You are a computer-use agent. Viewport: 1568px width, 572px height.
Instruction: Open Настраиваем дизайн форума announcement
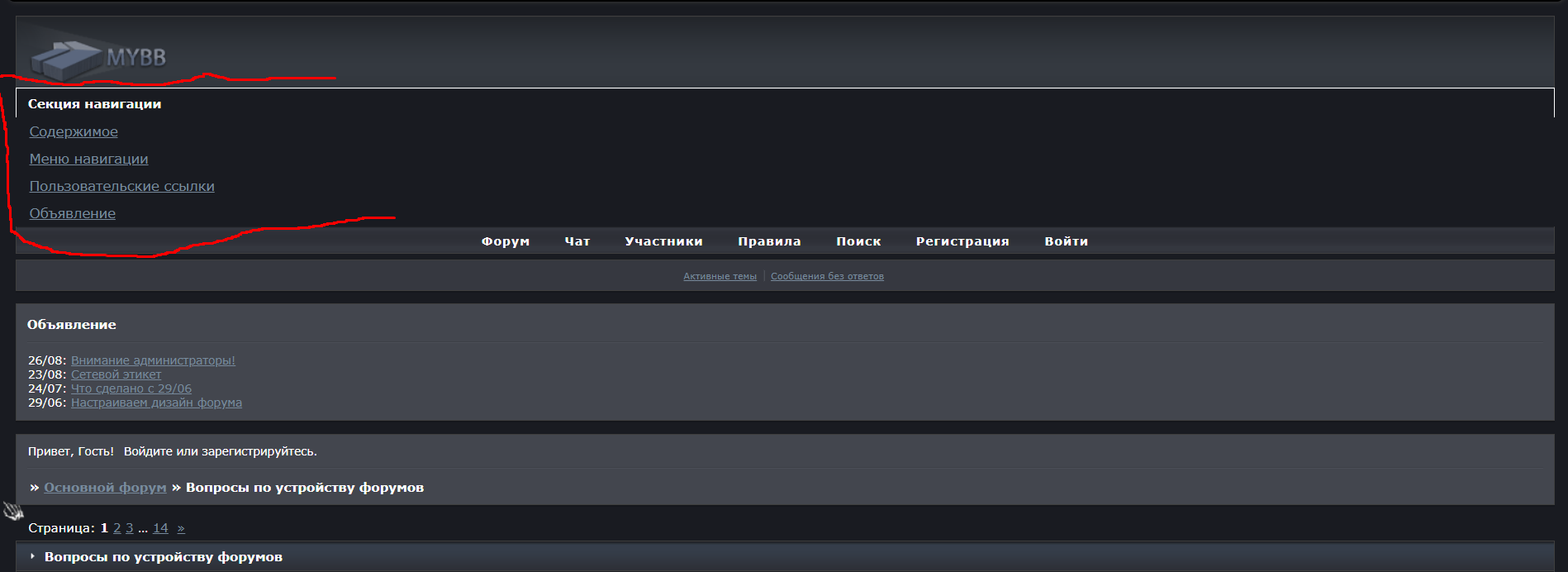pyautogui.click(x=156, y=403)
